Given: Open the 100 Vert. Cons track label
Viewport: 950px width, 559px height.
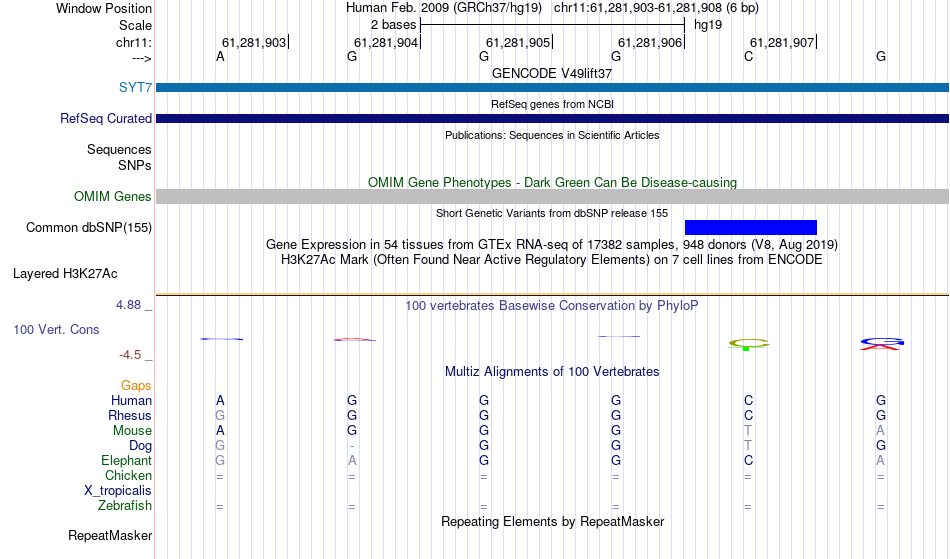Looking at the screenshot, I should coord(56,329).
